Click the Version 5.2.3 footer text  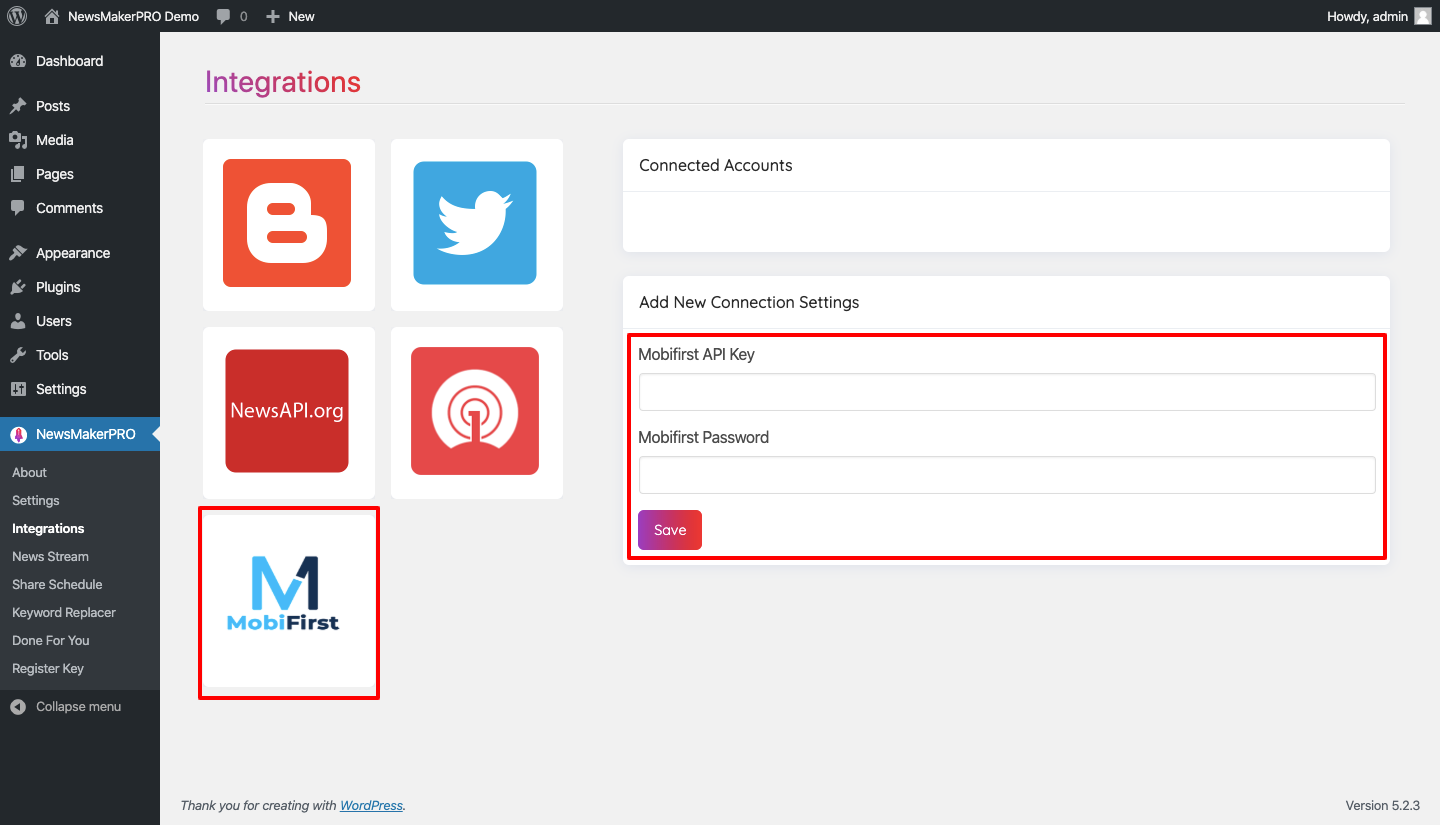tap(1383, 805)
